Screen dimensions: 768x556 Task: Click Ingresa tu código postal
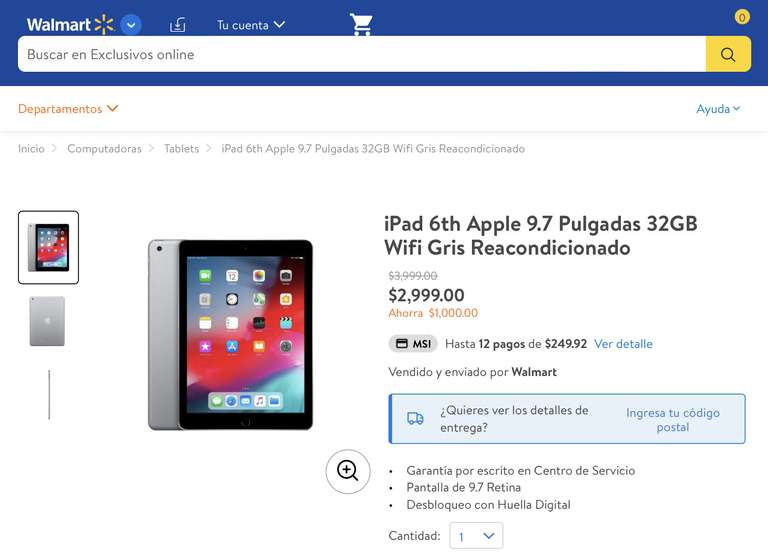pos(672,420)
